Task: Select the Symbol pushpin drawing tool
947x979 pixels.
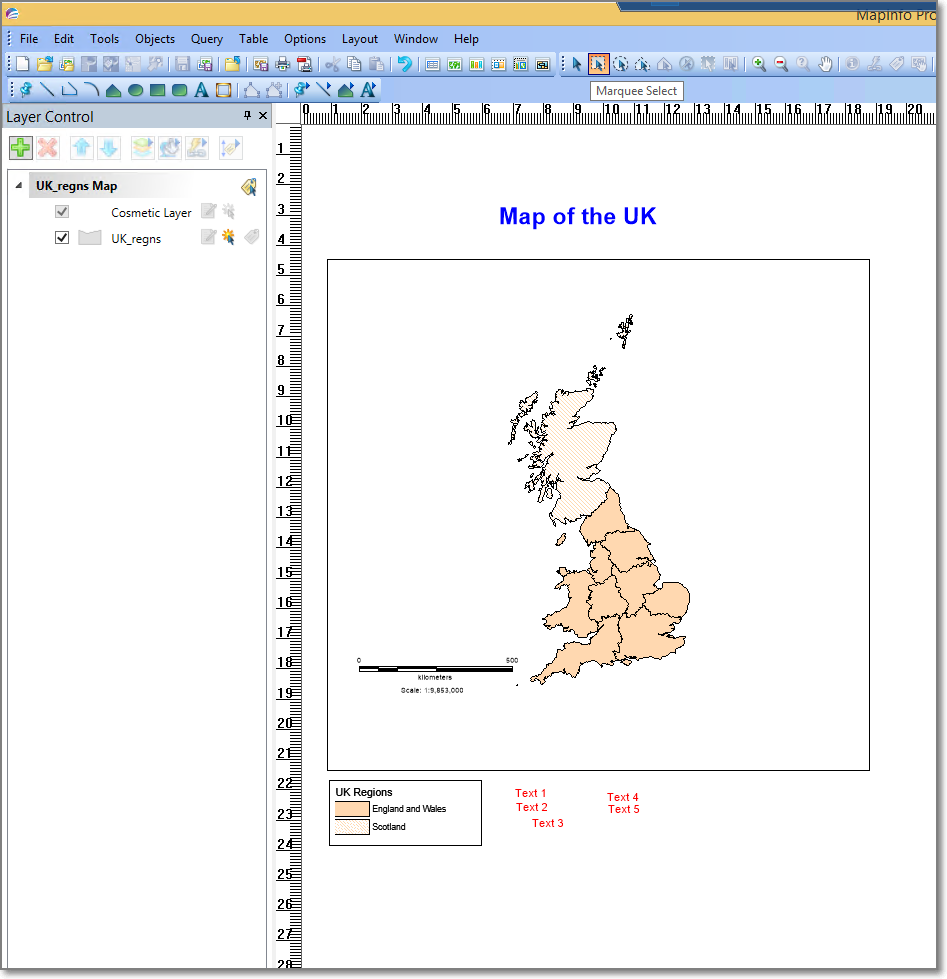Action: click(x=26, y=90)
